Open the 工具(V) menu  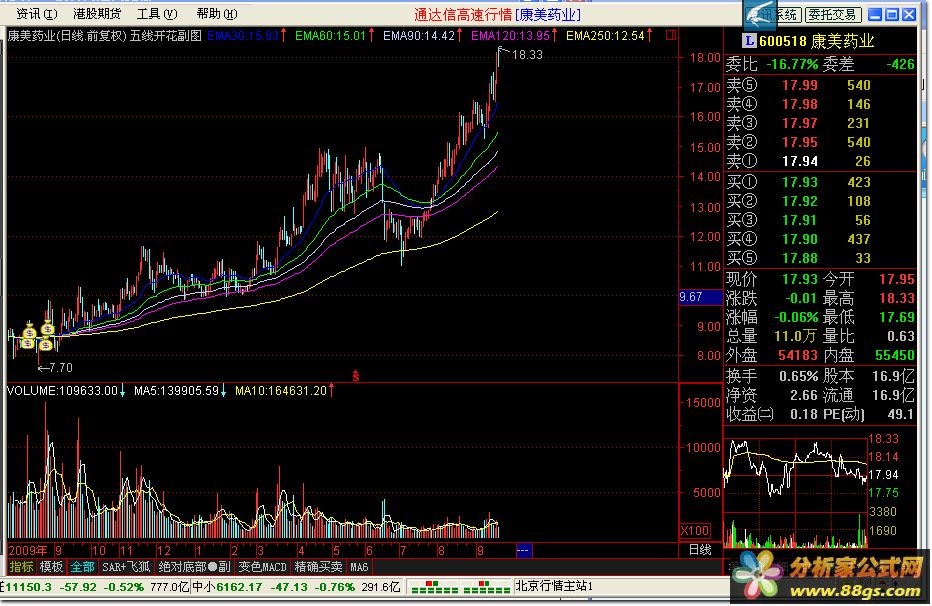click(x=157, y=14)
